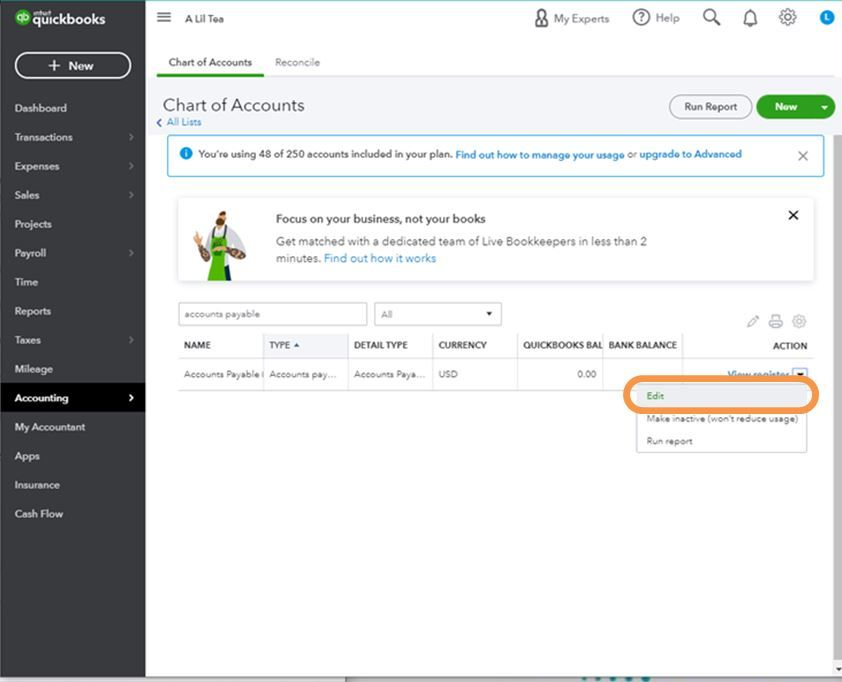Open Dashboard from sidebar
Screen dimensions: 842x682
pyautogui.click(x=41, y=108)
